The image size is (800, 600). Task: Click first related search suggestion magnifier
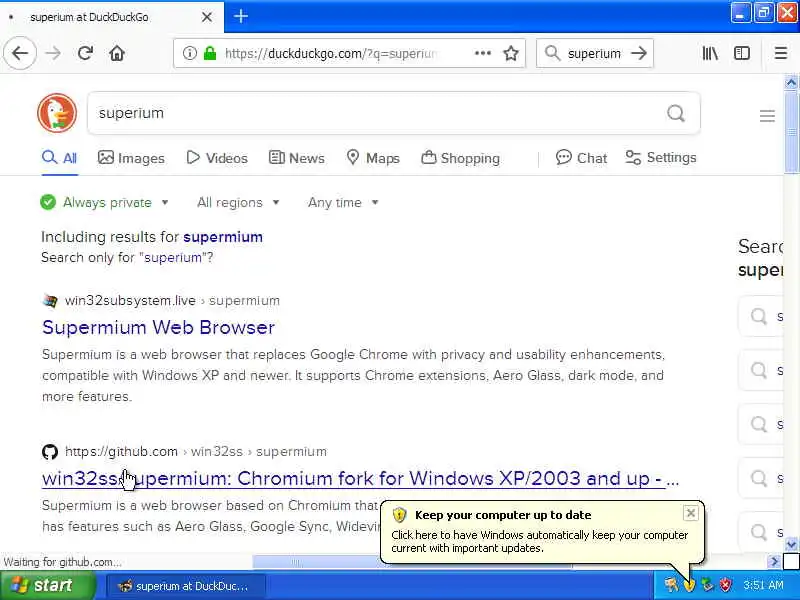pyautogui.click(x=759, y=316)
